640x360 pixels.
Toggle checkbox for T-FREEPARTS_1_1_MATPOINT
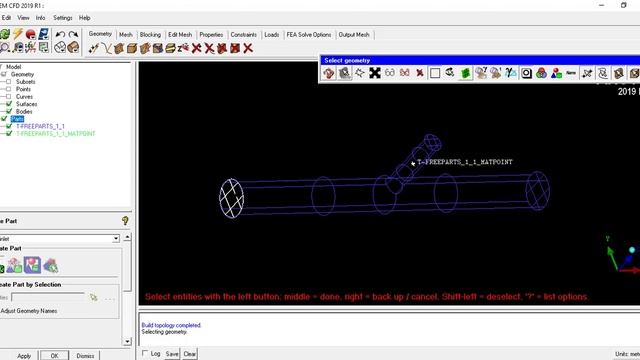(x=9, y=133)
